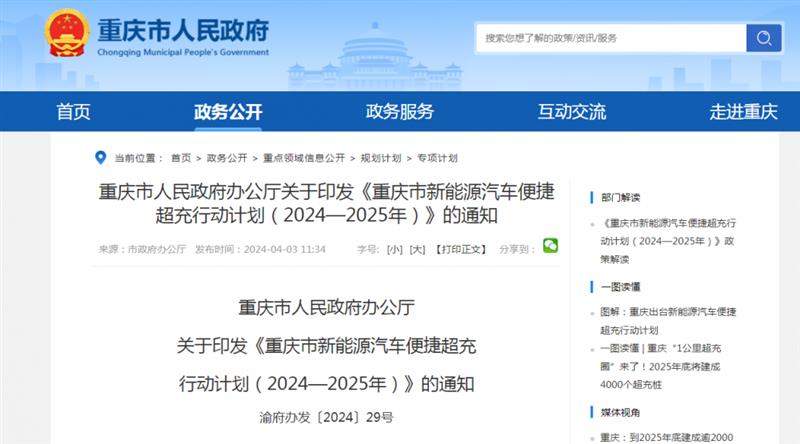This screenshot has width=800, height=444.
Task: Open the 首页 navigation tab
Action: coord(73,111)
